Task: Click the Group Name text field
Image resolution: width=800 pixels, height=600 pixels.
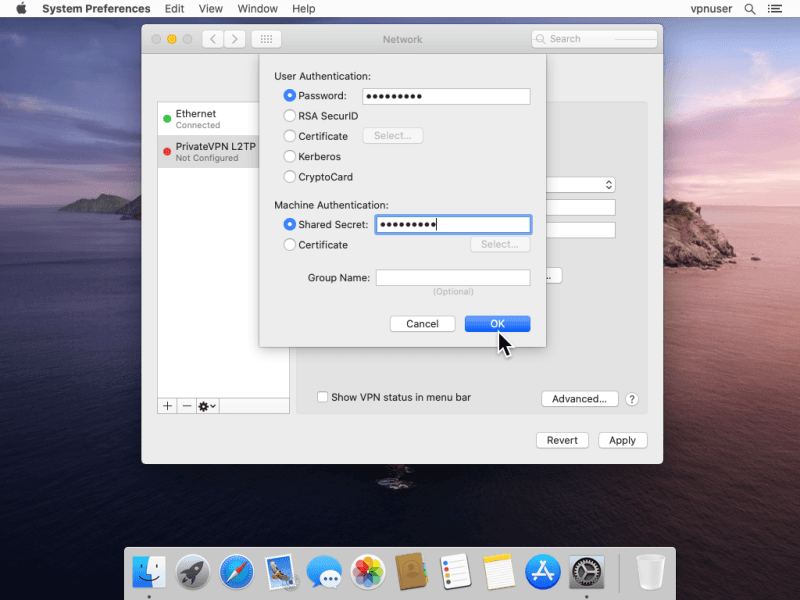Action: click(452, 278)
